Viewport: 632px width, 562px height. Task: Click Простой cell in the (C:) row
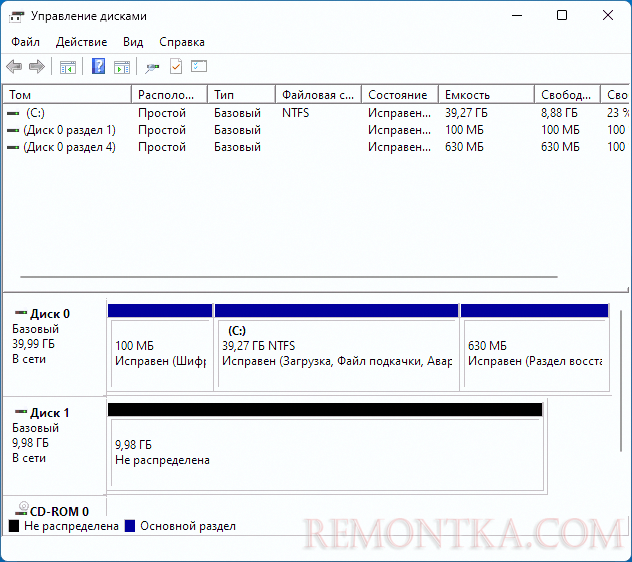coord(162,113)
